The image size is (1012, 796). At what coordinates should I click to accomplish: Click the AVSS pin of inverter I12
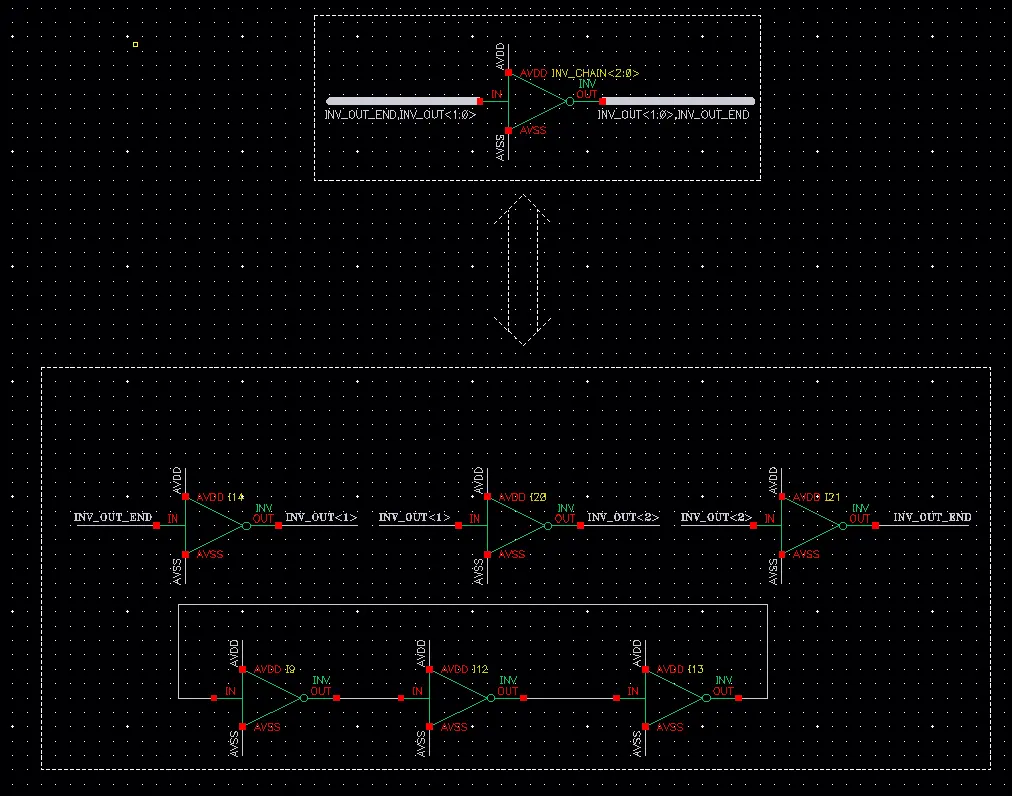[x=430, y=727]
